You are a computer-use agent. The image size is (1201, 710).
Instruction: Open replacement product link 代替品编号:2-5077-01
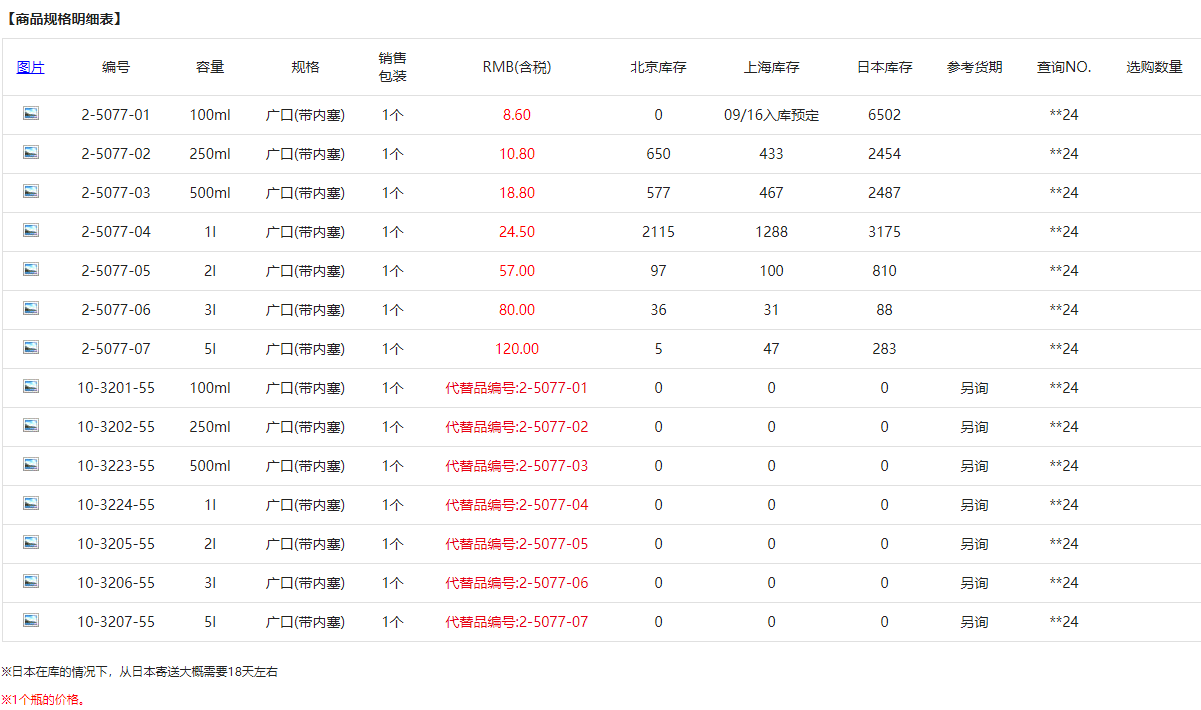click(x=516, y=388)
